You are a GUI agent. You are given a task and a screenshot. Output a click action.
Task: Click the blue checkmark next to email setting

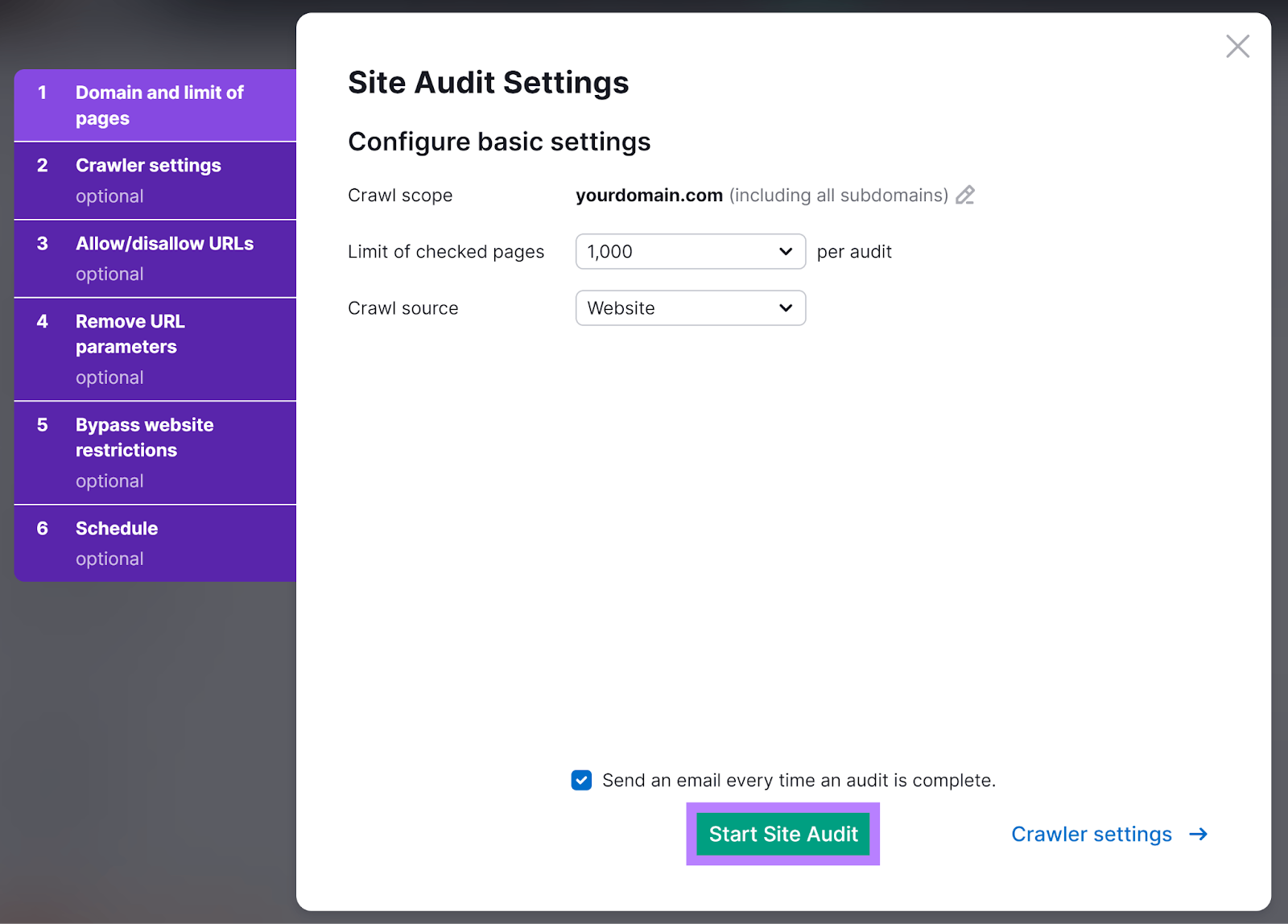pos(581,780)
